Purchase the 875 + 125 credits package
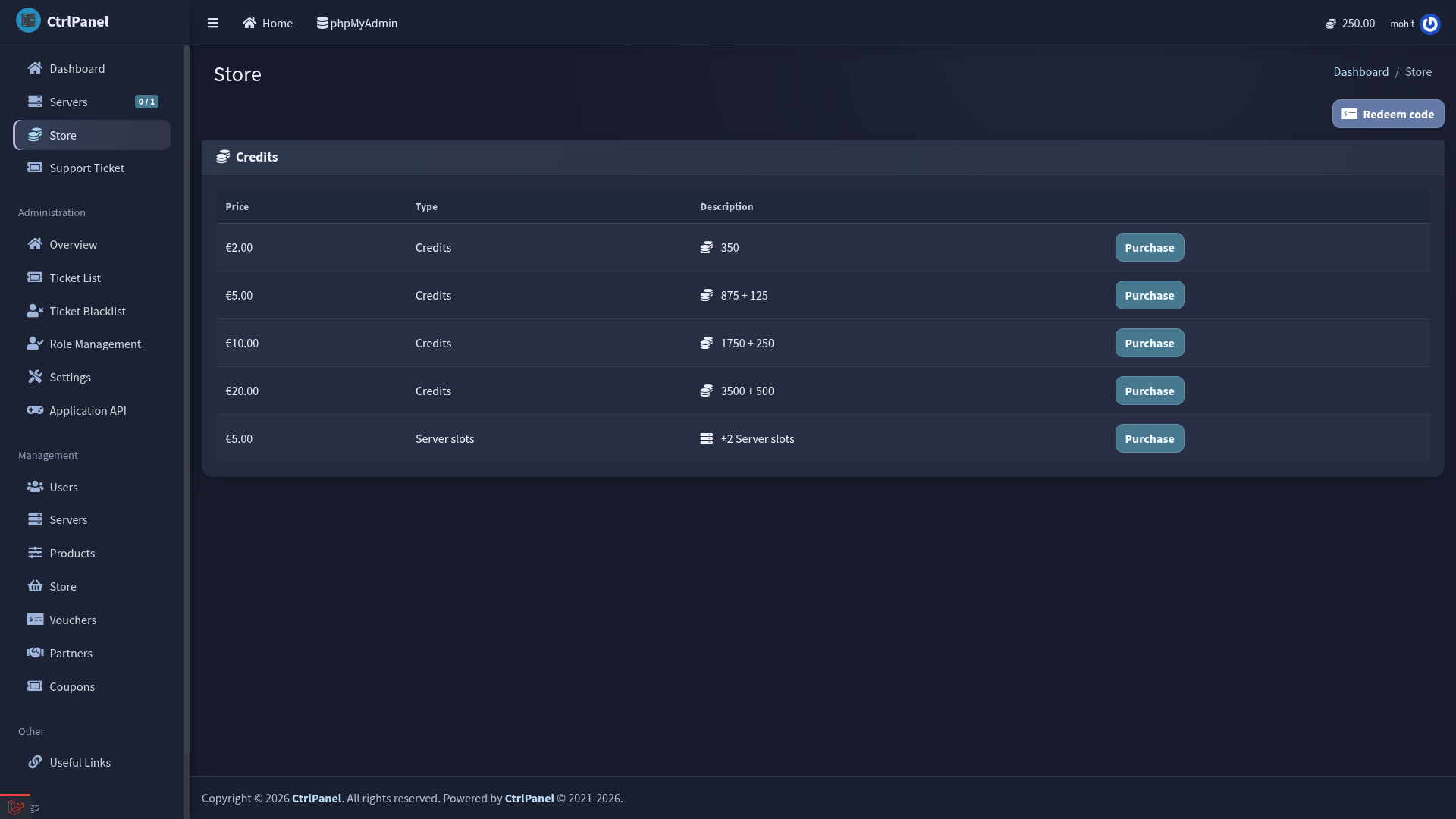The height and width of the screenshot is (819, 1456). (x=1149, y=295)
